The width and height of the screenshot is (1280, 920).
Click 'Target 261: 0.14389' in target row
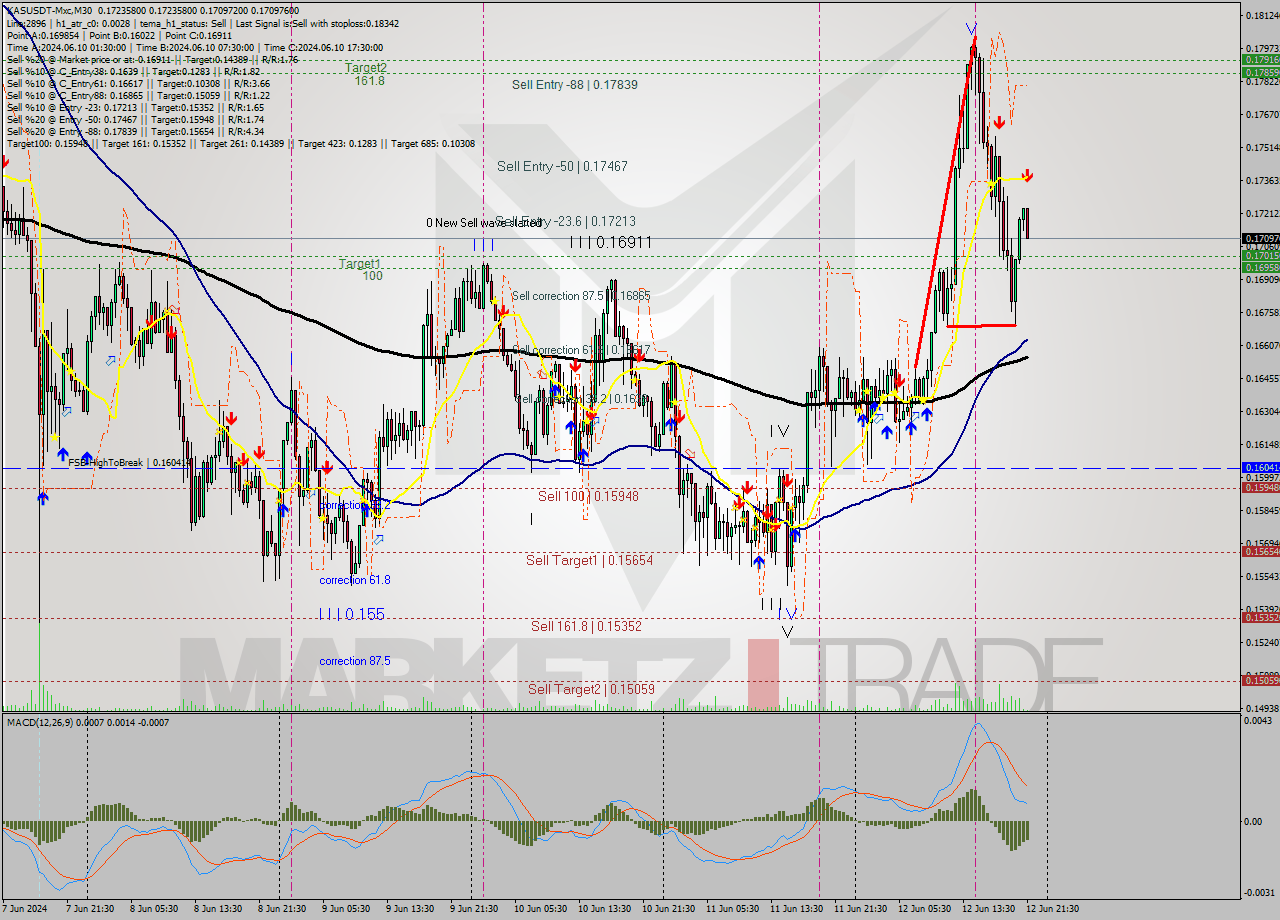point(243,144)
